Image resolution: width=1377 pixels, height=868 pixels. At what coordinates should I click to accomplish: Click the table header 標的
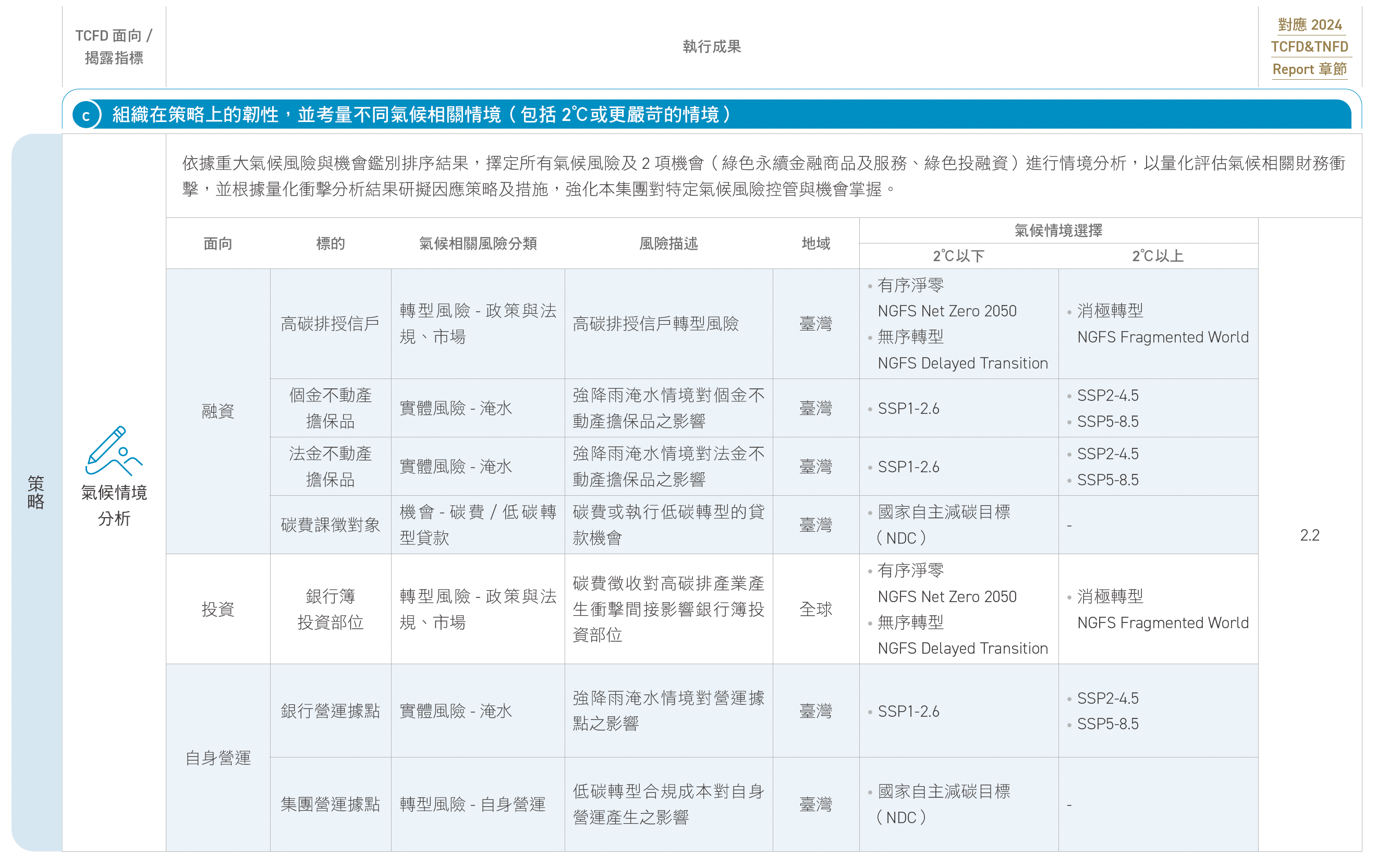331,243
